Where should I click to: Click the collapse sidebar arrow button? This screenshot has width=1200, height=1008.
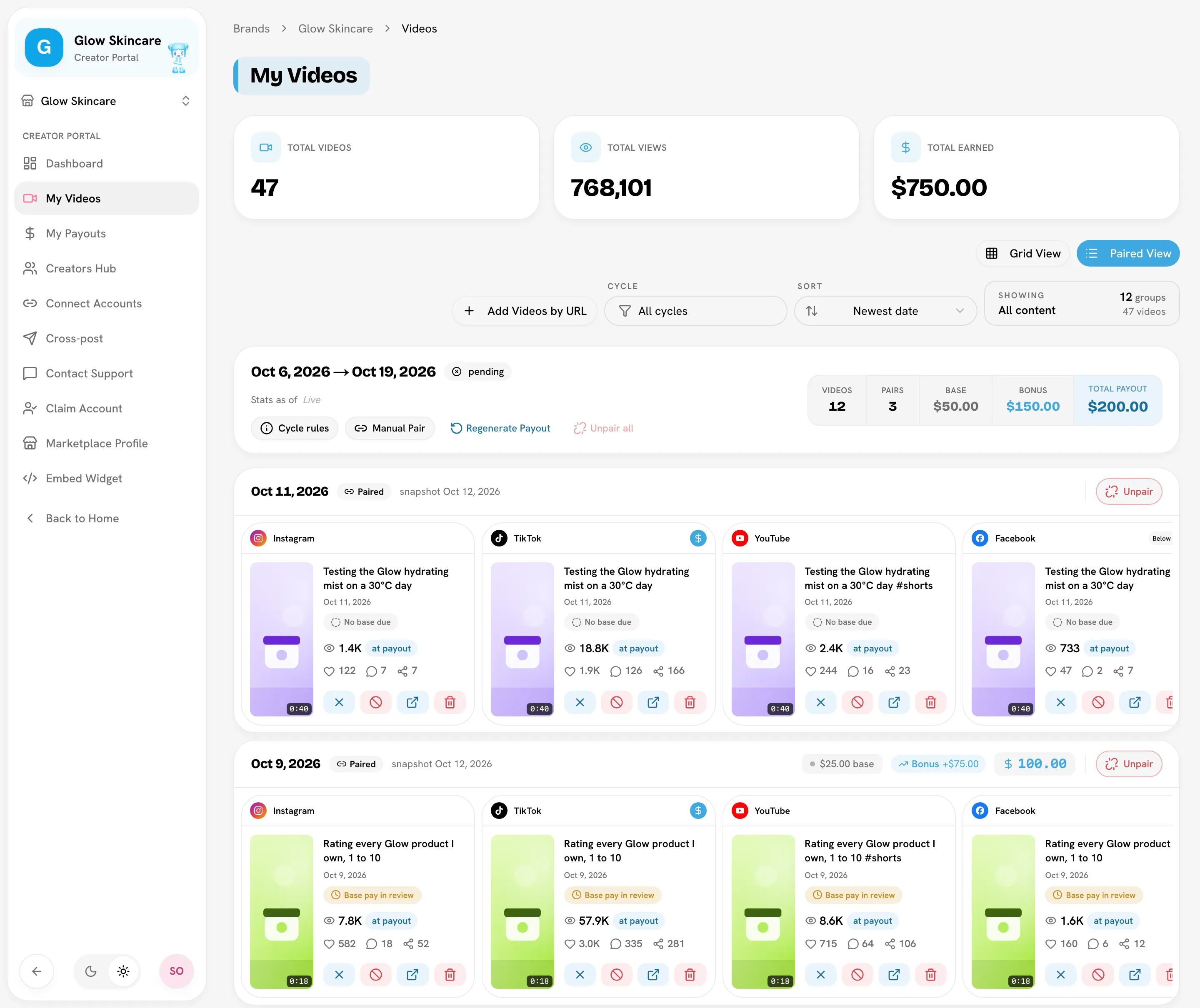37,971
